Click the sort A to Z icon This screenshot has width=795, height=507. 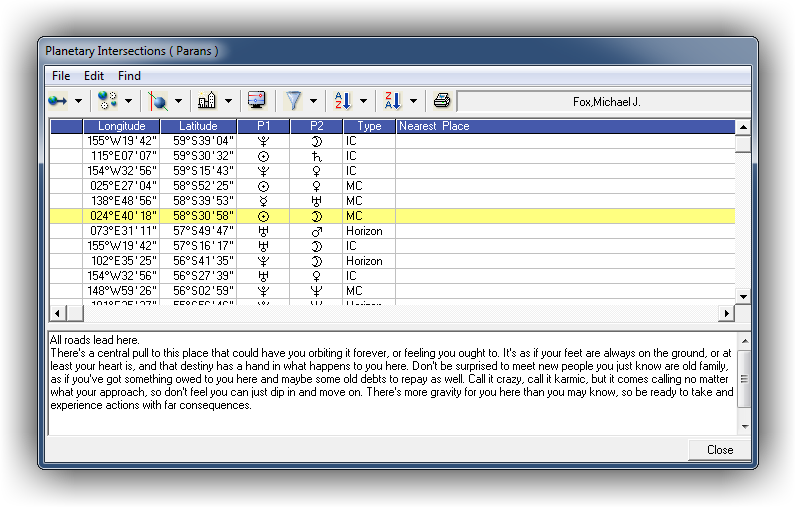343,100
